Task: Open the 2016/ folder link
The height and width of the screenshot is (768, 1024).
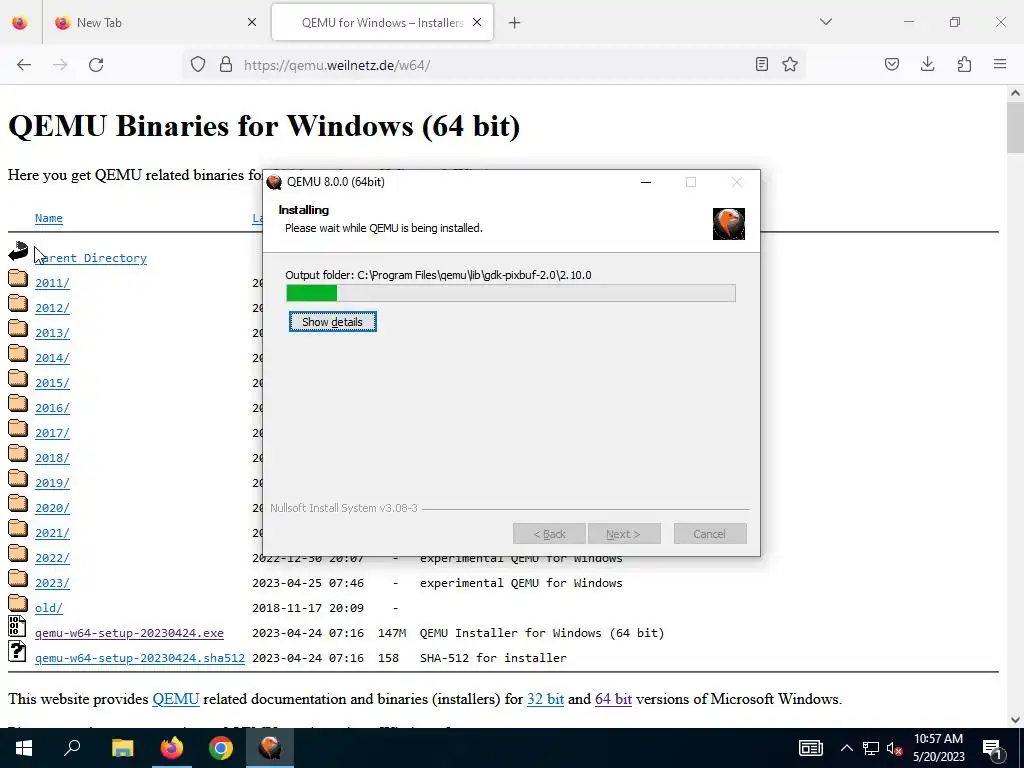Action: click(52, 408)
